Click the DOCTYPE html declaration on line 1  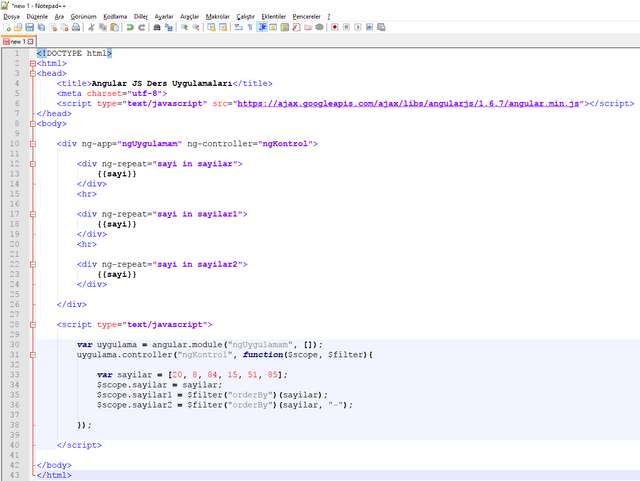[74, 53]
